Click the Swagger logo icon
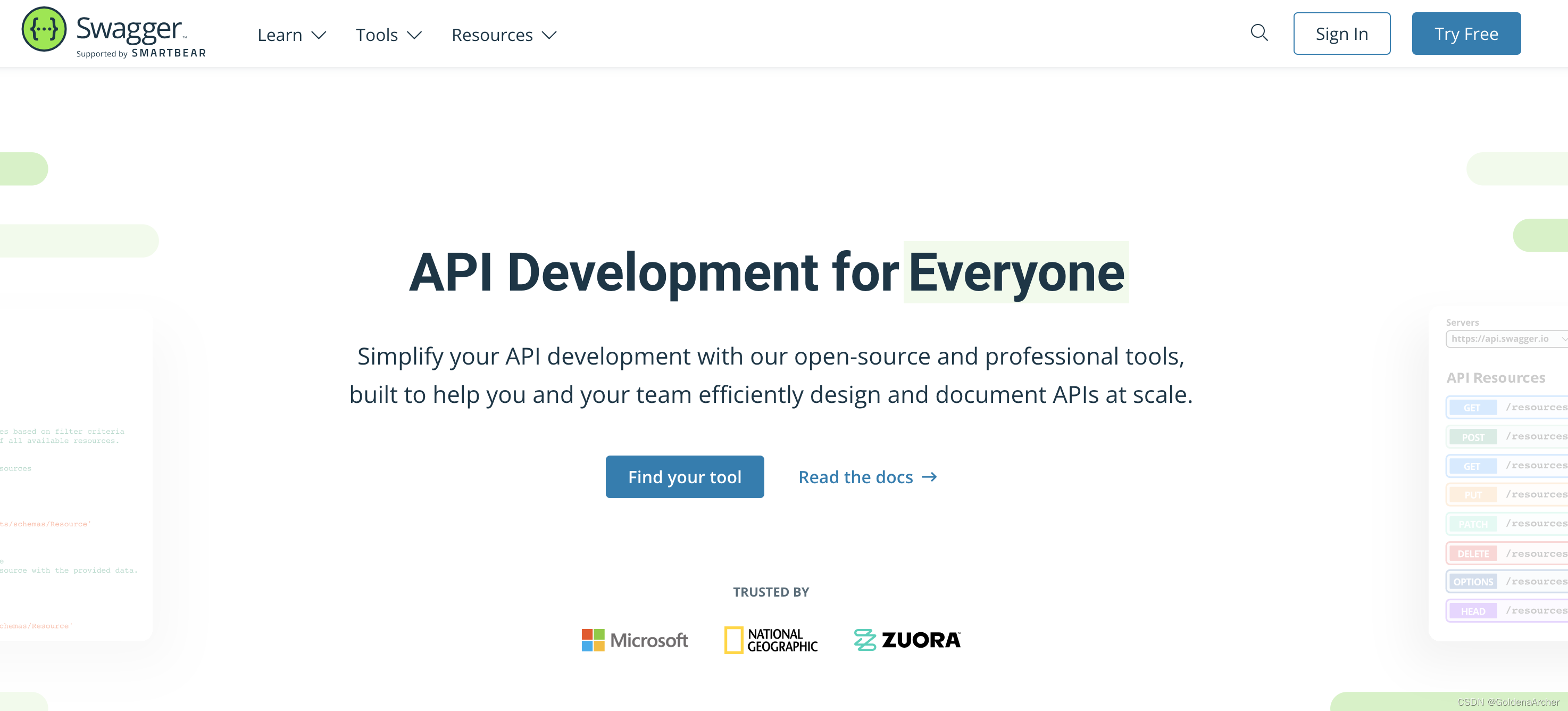The image size is (1568, 711). 44,29
